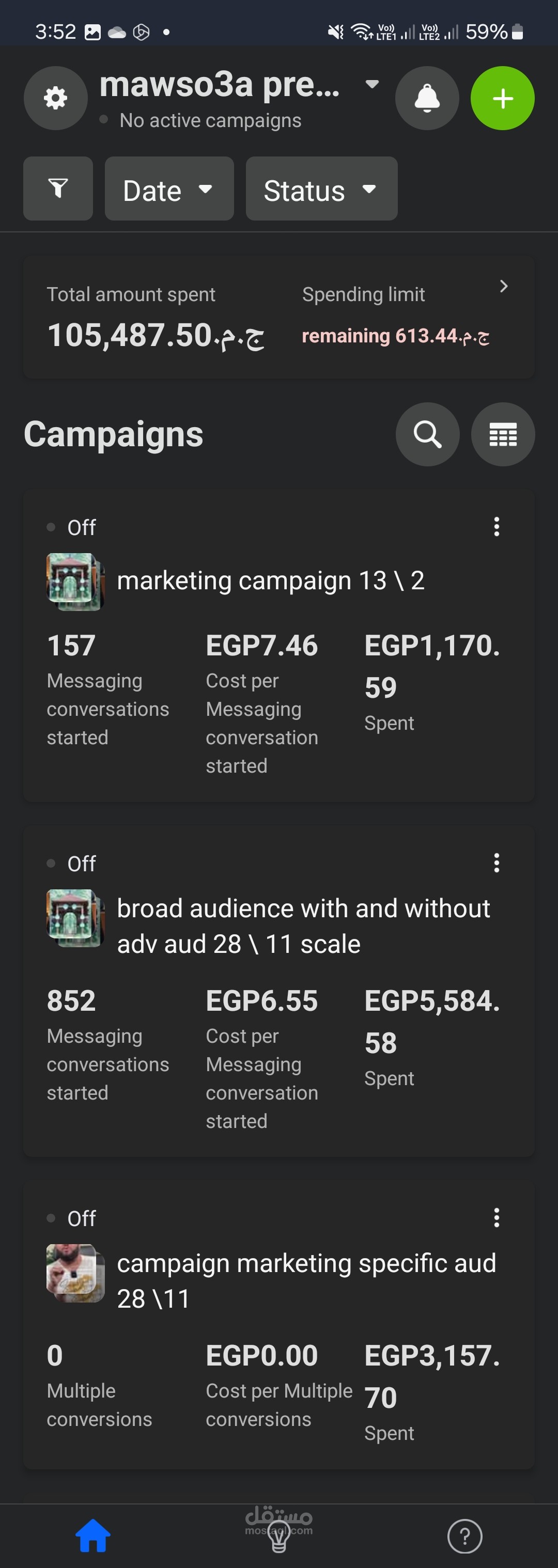558x1568 pixels.
Task: Open options menu for broad audience campaign
Action: point(497,863)
